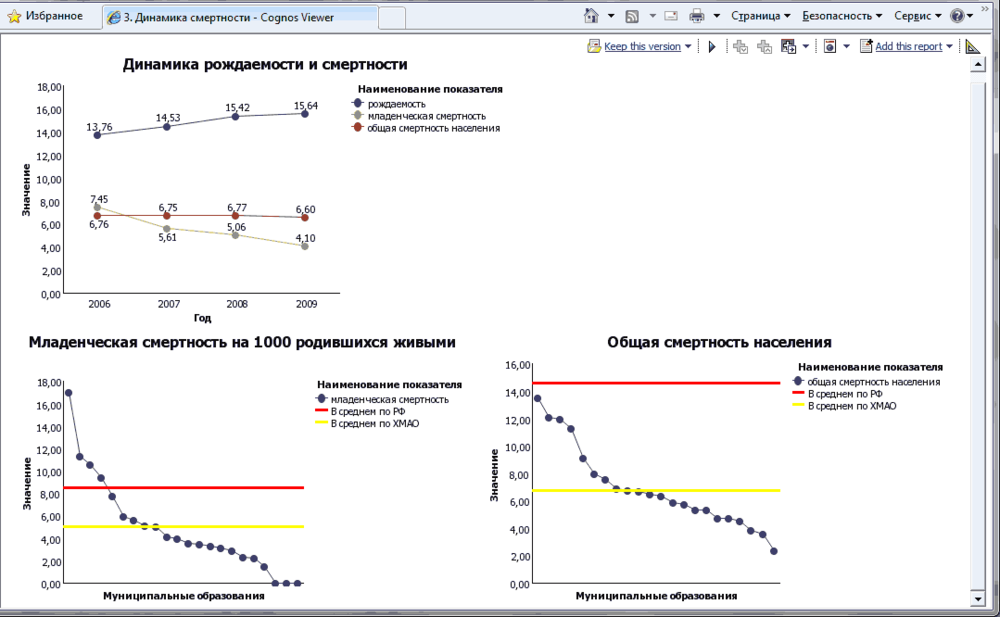Expand the view format dropdown arrow
1000x617 pixels.
(x=846, y=47)
